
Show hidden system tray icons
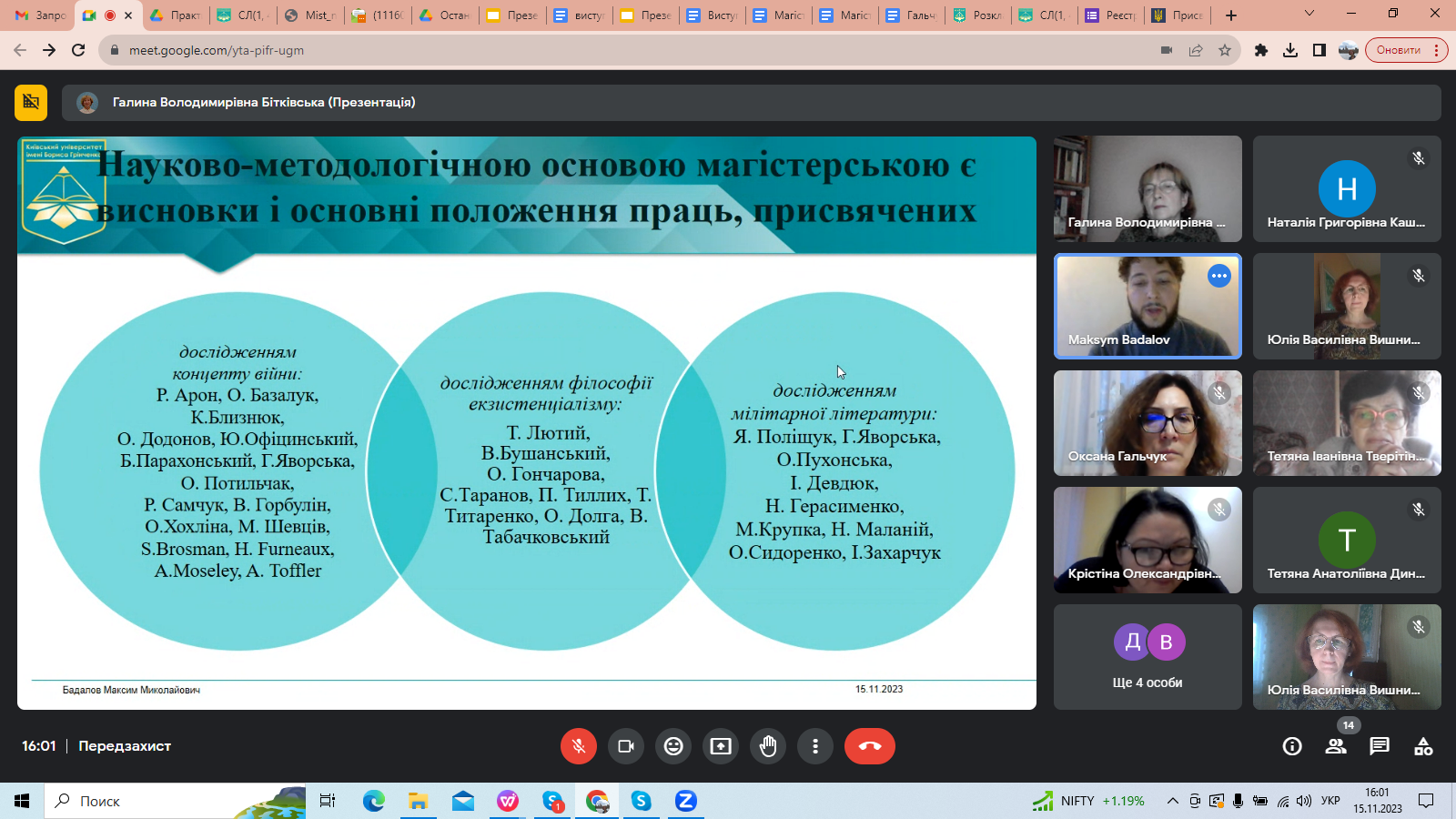click(x=1172, y=801)
